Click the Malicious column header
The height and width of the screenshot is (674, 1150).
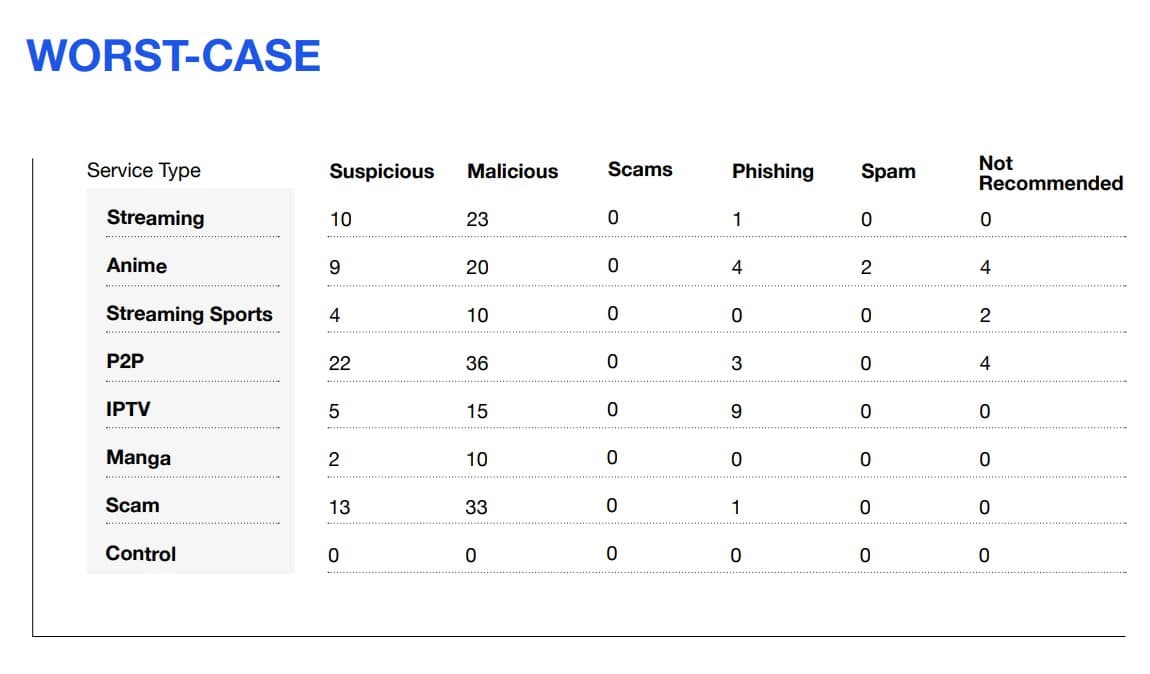tap(513, 172)
